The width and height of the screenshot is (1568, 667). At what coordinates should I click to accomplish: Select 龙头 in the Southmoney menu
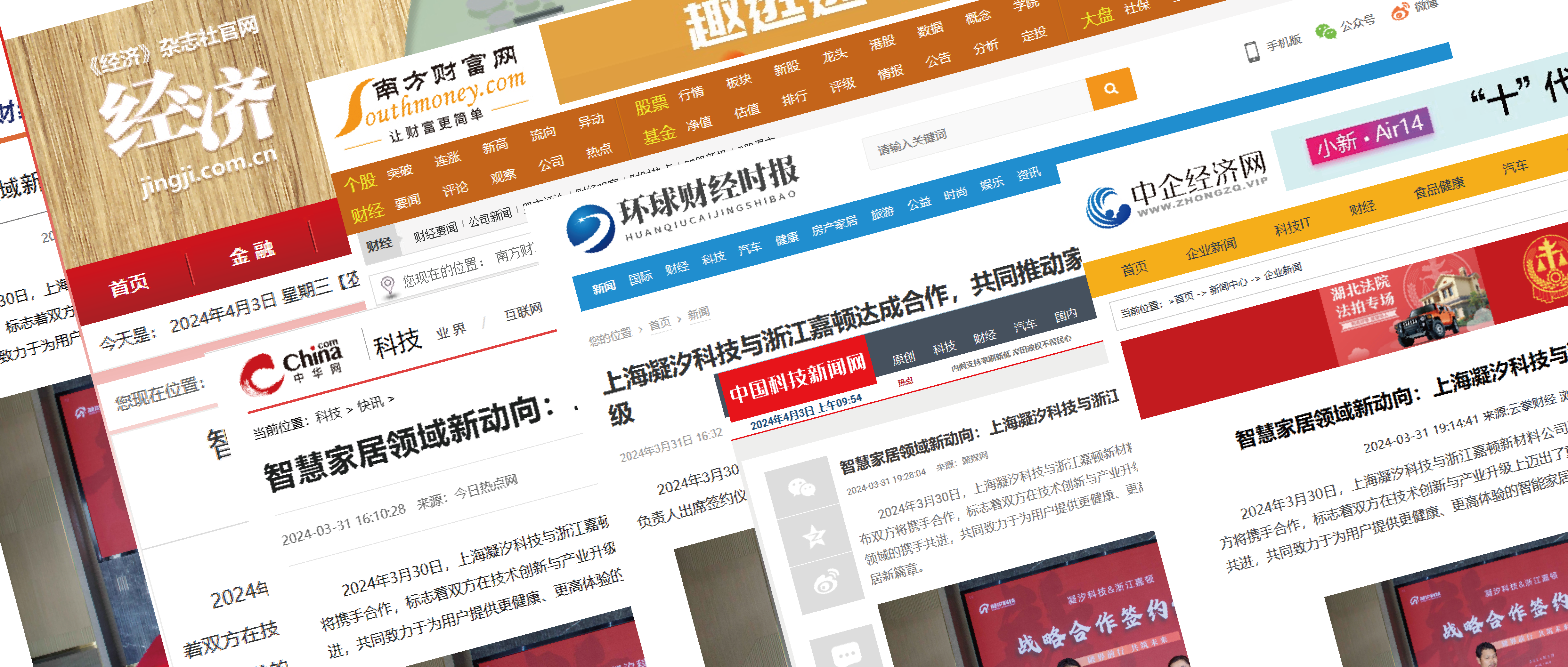point(834,56)
